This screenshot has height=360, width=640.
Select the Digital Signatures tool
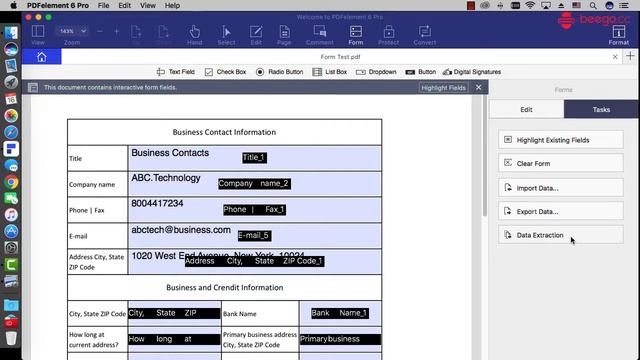472,72
